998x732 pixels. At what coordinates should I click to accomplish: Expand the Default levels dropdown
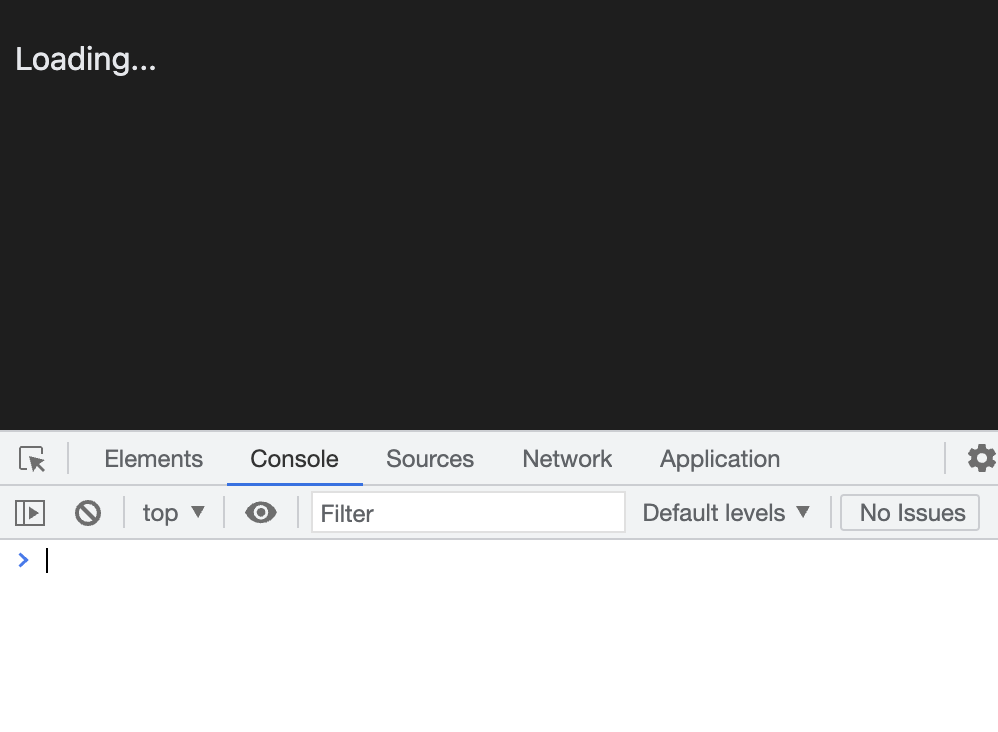726,513
